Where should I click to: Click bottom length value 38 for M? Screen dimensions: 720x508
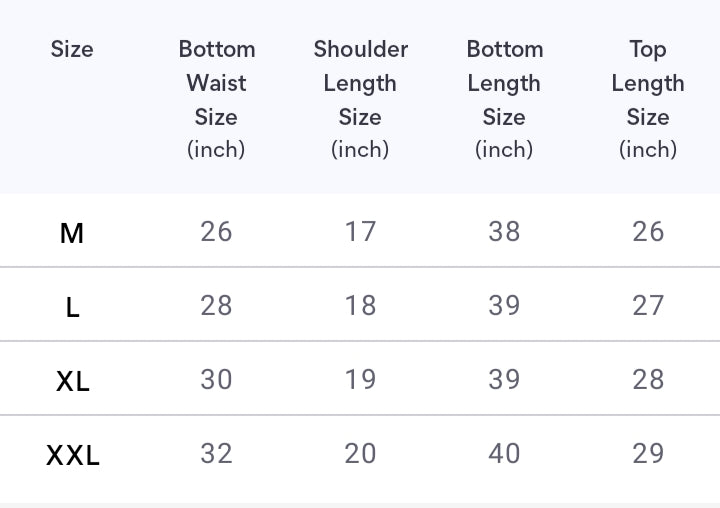[504, 231]
